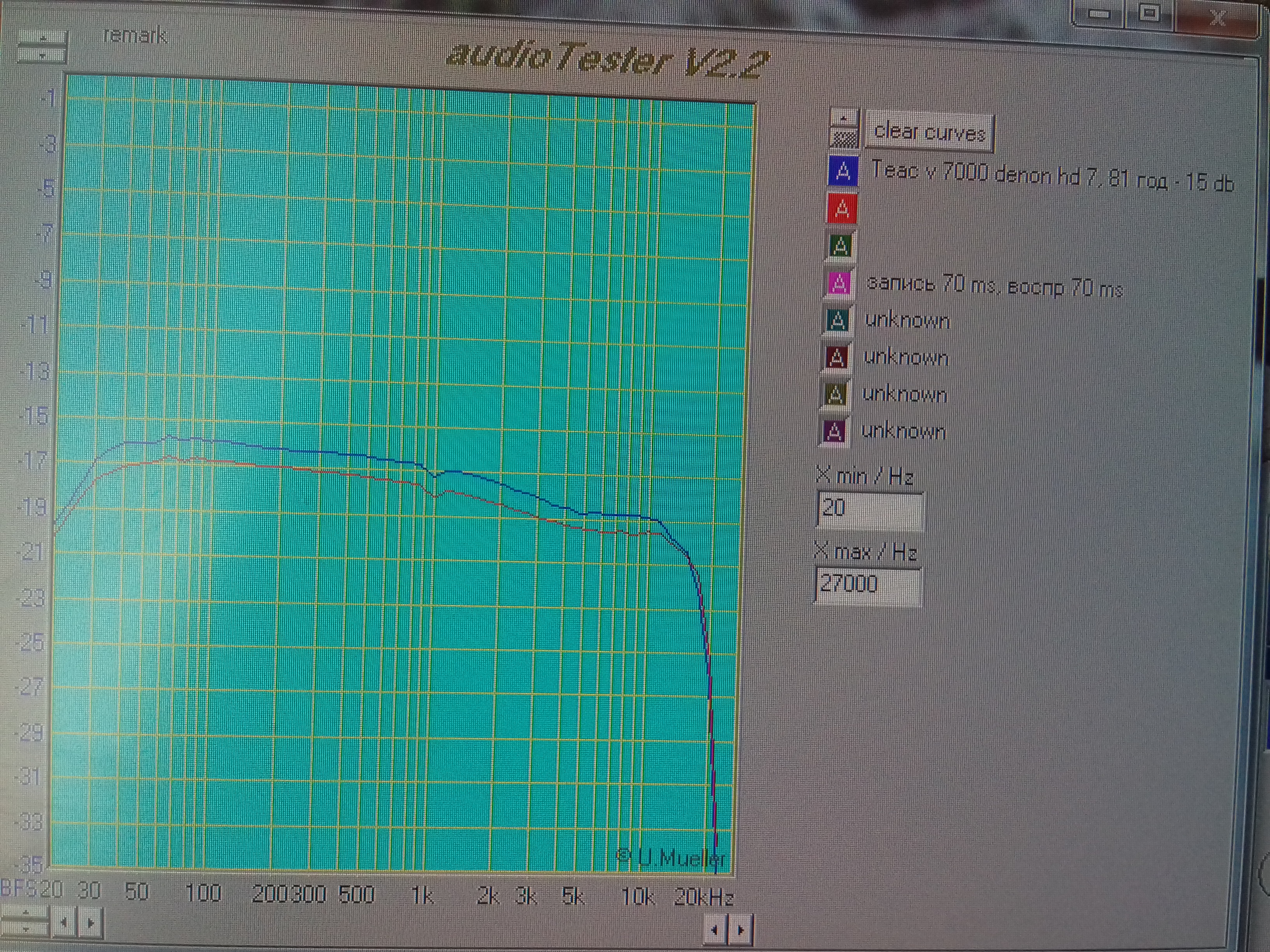Select the magenta curve A icon

point(839,283)
